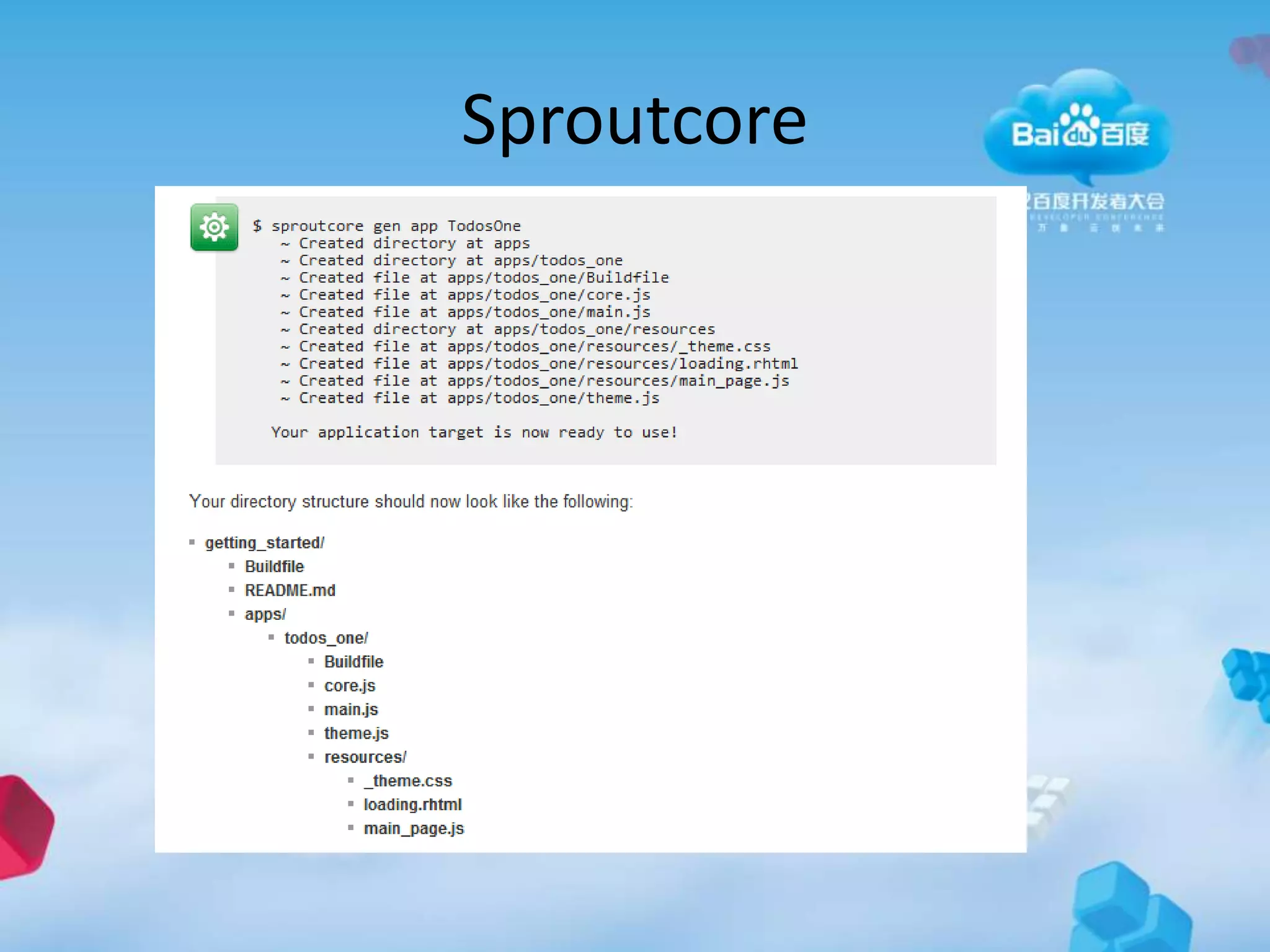Click the green gear icon beside the terminal block
This screenshot has width=1270, height=952.
214,227
